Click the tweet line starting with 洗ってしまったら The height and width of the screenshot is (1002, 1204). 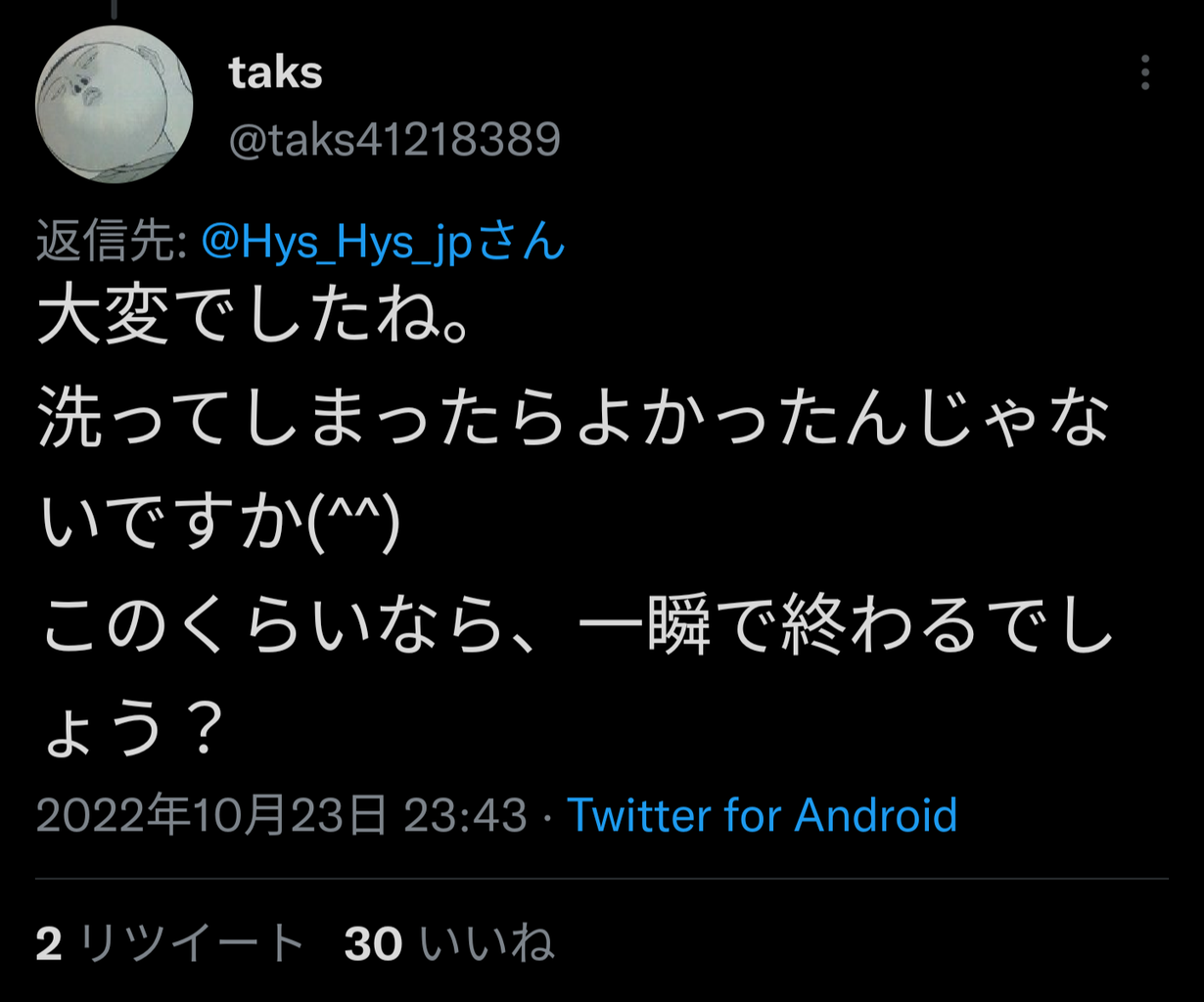pos(576,422)
